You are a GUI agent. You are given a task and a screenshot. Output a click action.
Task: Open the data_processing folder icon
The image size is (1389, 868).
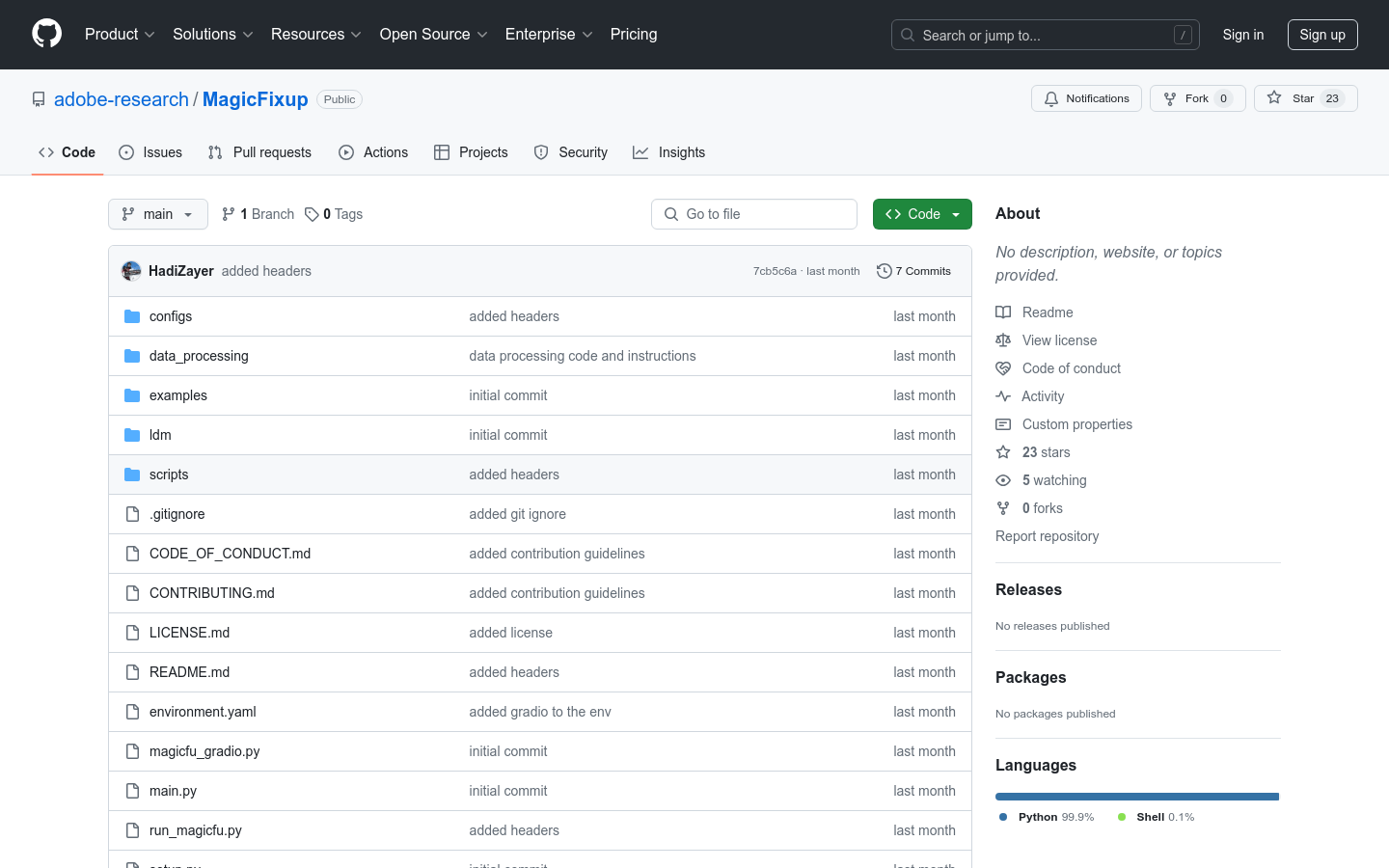point(132,356)
